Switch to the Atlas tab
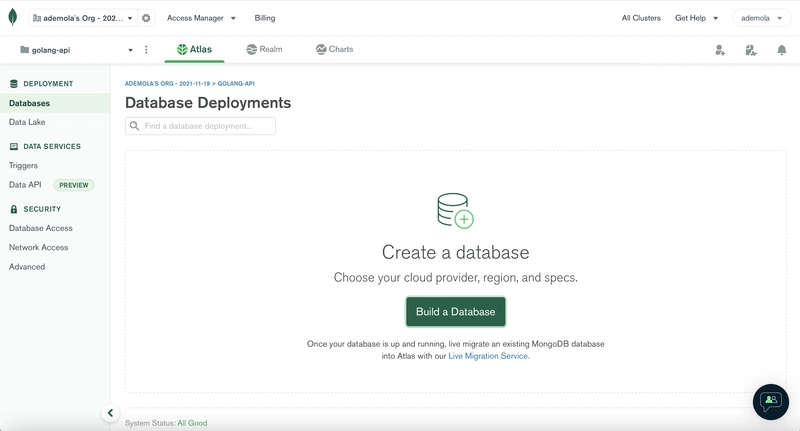Image resolution: width=800 pixels, height=431 pixels. click(x=194, y=49)
